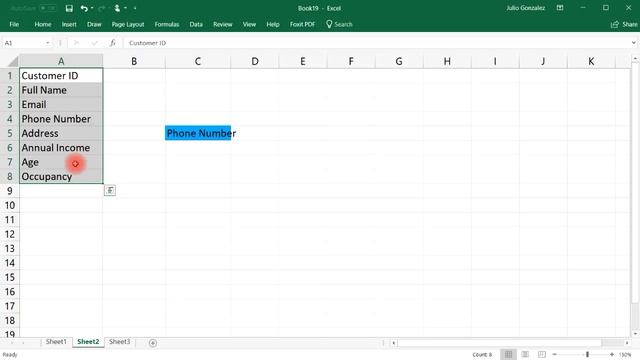Open the Foxit PDF tab
Viewport: 640px width, 360px height.
tap(302, 24)
